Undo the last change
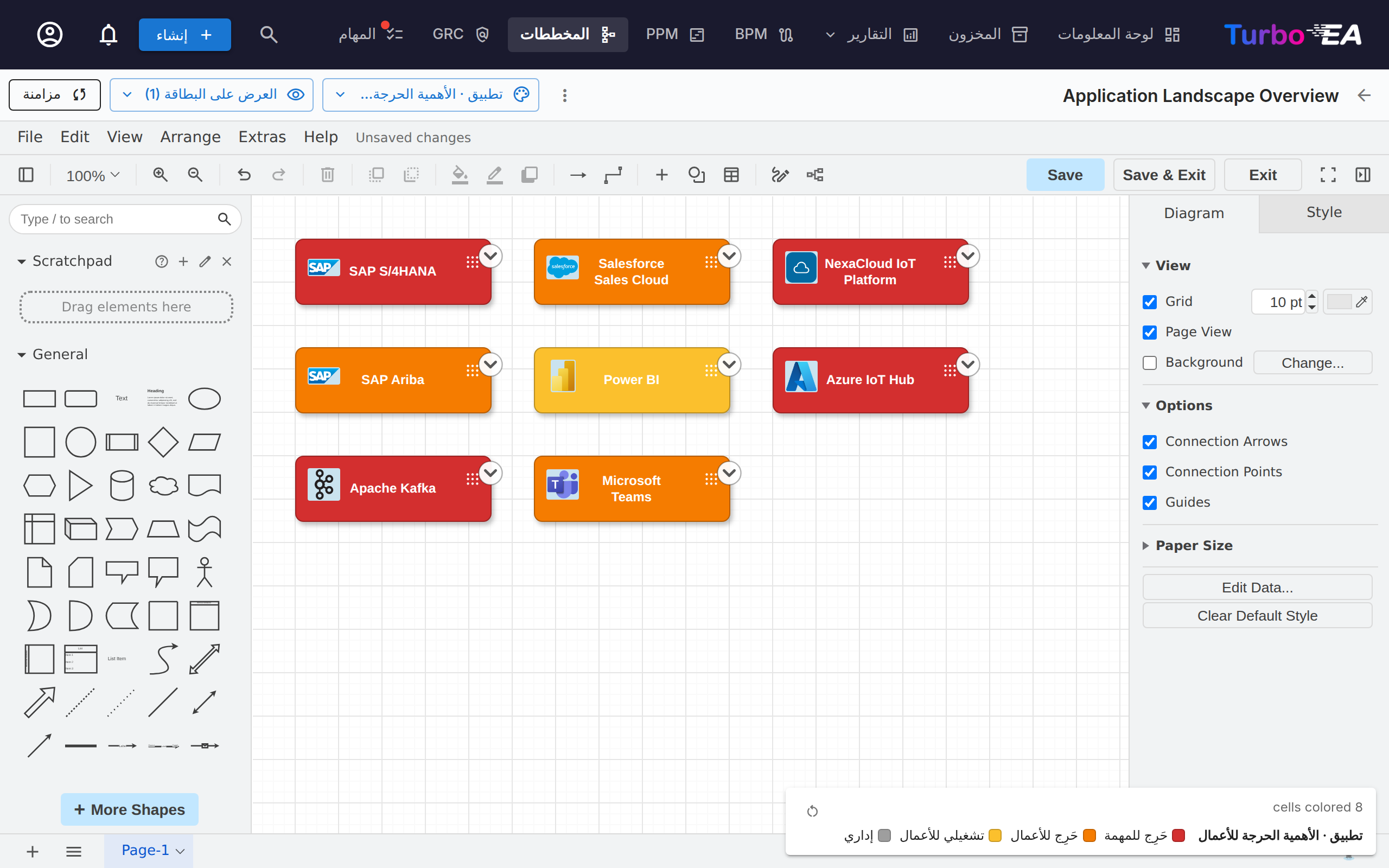This screenshot has height=868, width=1389. (244, 175)
